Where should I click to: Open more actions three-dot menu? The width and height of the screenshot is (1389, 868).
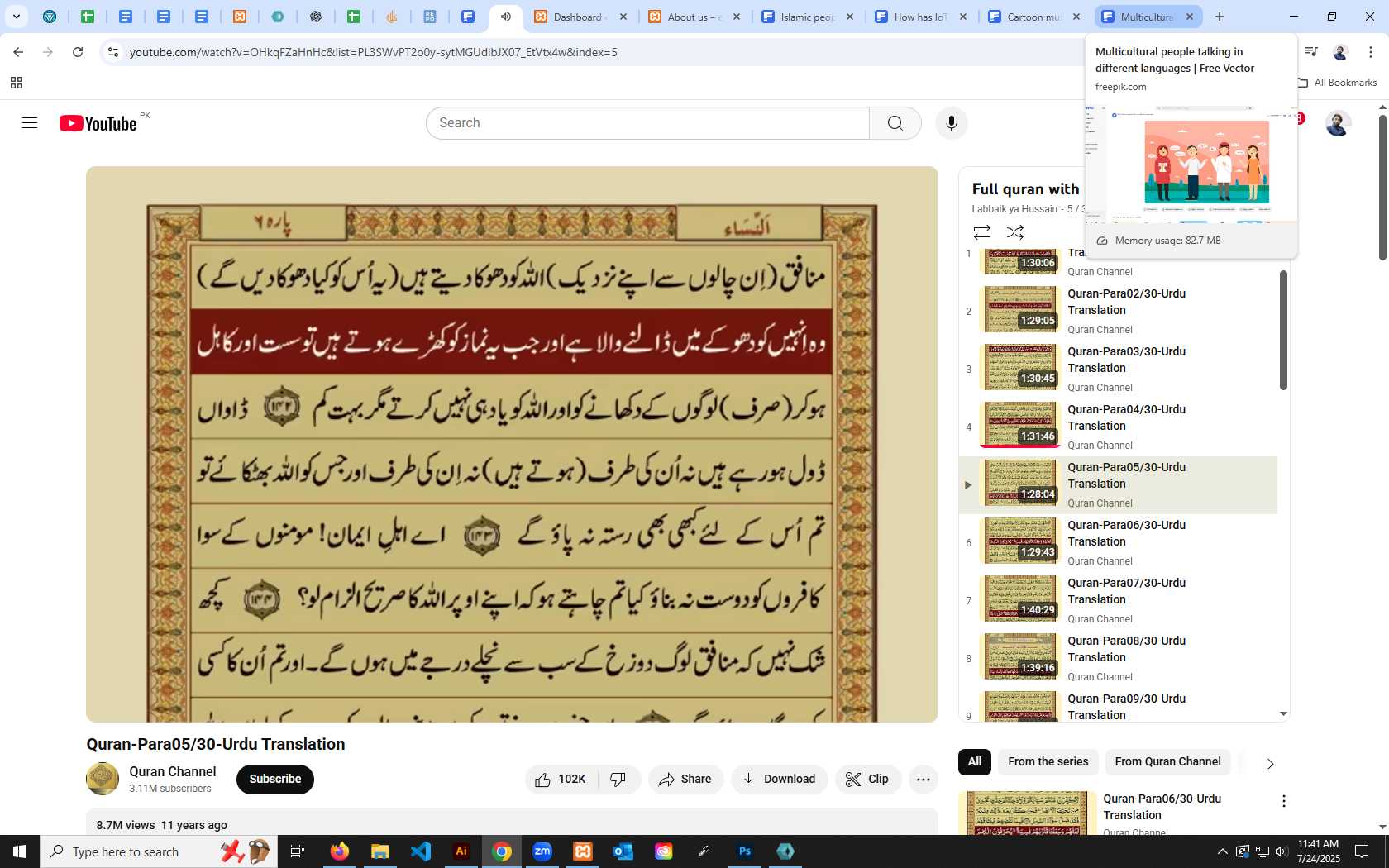click(x=924, y=780)
